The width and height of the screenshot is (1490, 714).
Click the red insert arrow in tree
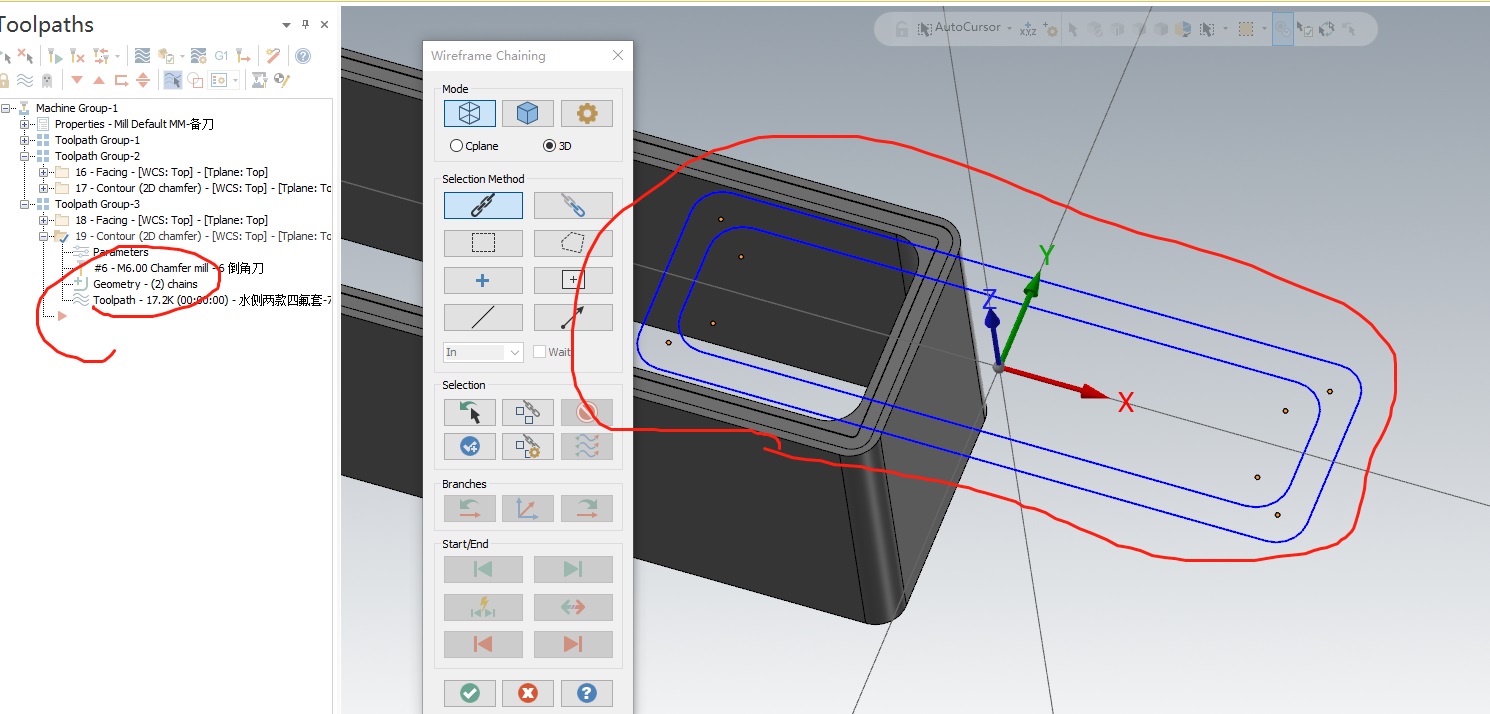(62, 316)
